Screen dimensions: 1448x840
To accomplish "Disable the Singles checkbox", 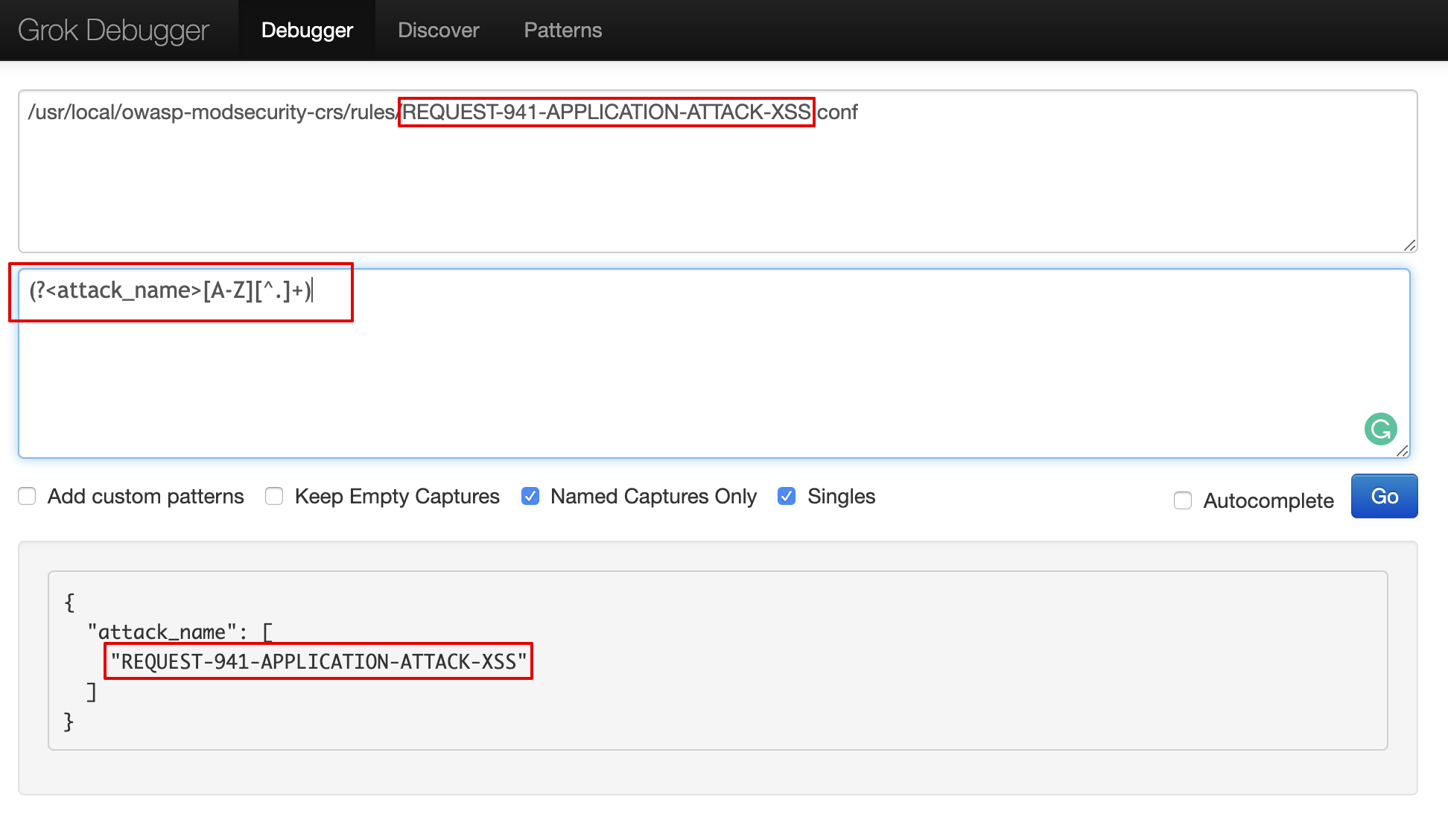I will (787, 496).
